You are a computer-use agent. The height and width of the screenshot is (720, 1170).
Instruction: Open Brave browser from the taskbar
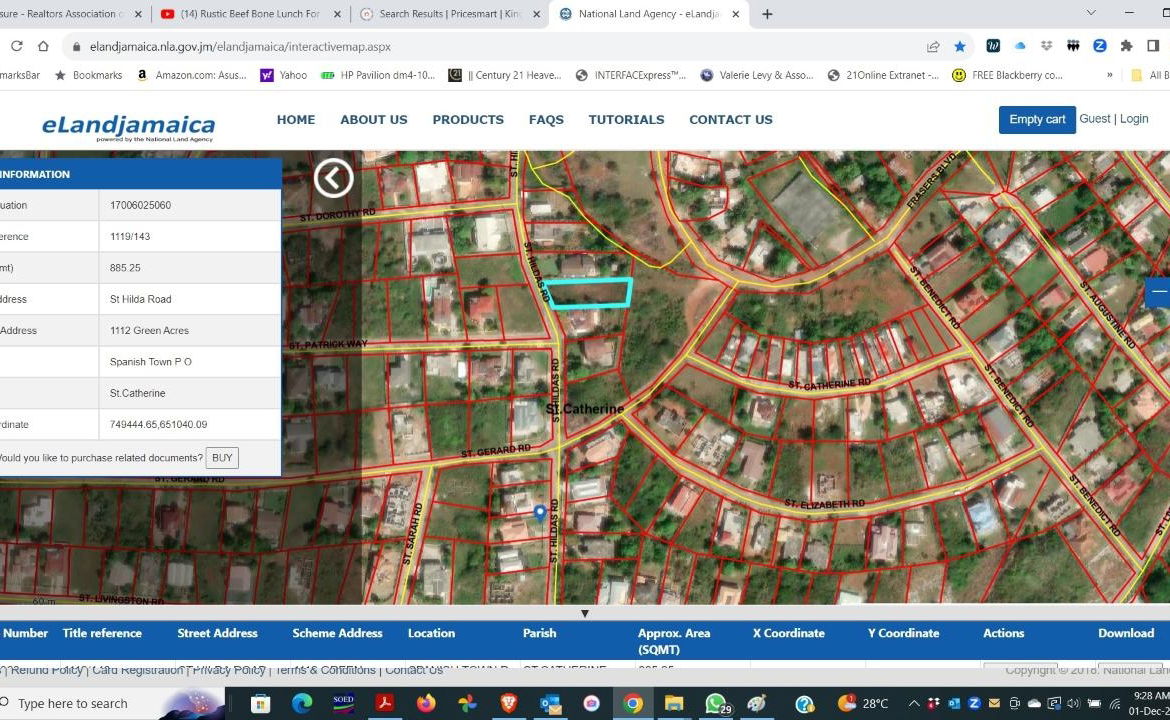coord(509,703)
